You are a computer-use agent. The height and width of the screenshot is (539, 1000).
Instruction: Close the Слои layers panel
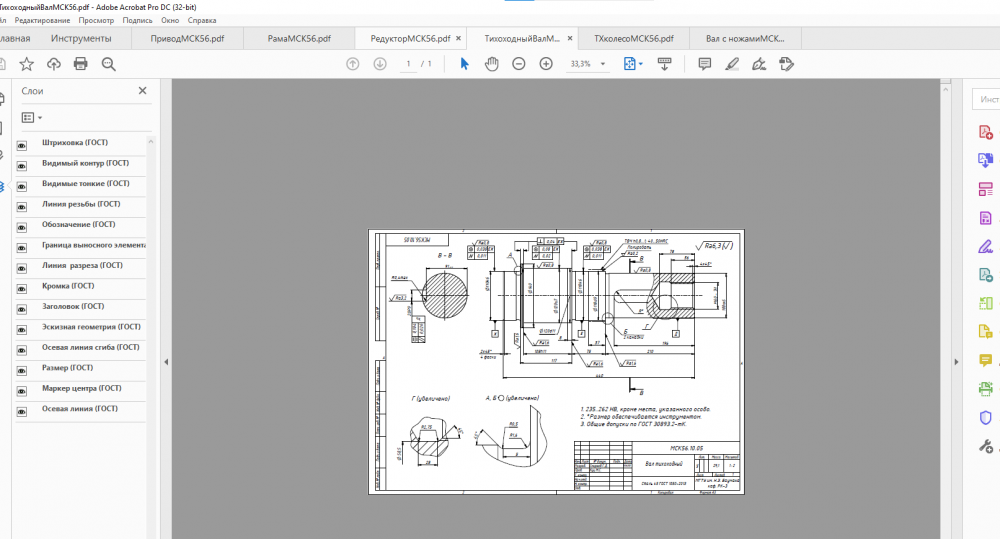tap(143, 91)
